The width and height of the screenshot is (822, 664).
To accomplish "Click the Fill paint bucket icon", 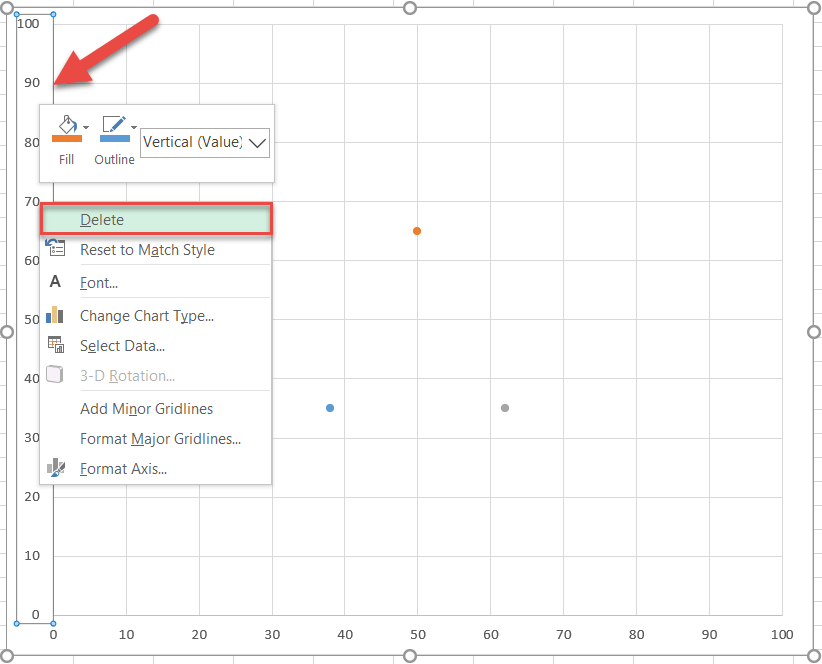I will click(x=65, y=125).
